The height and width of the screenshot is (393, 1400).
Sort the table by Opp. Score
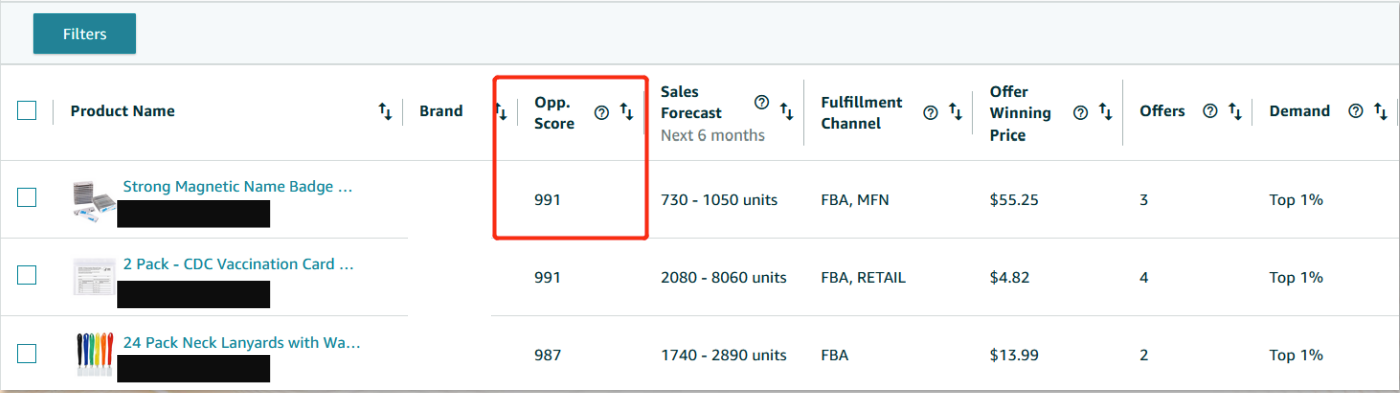pyautogui.click(x=627, y=113)
